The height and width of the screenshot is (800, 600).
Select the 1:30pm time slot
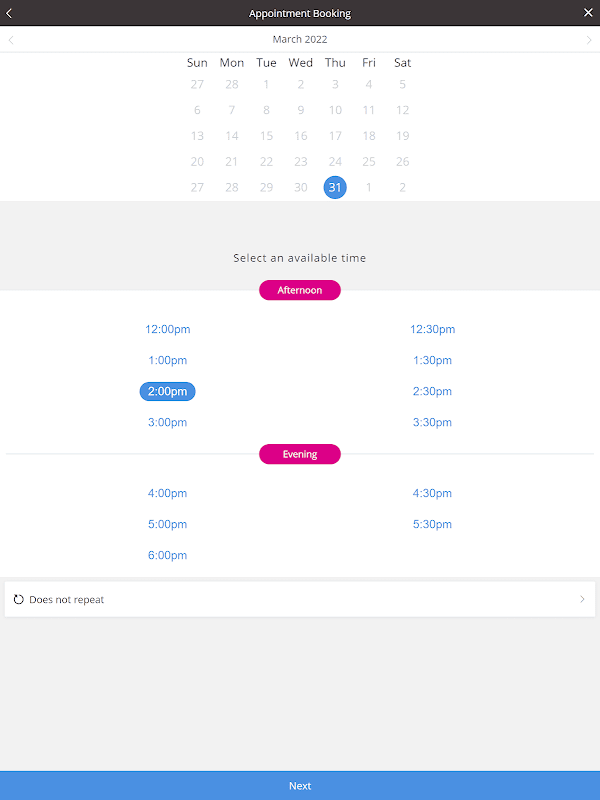click(432, 360)
